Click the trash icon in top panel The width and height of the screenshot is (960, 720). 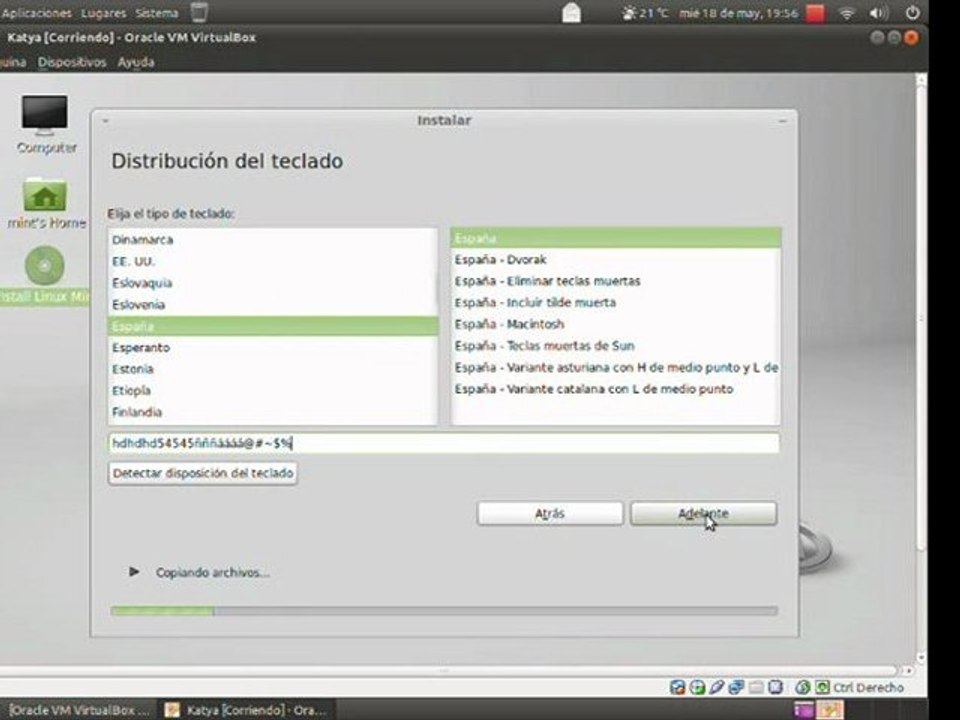pyautogui.click(x=199, y=12)
